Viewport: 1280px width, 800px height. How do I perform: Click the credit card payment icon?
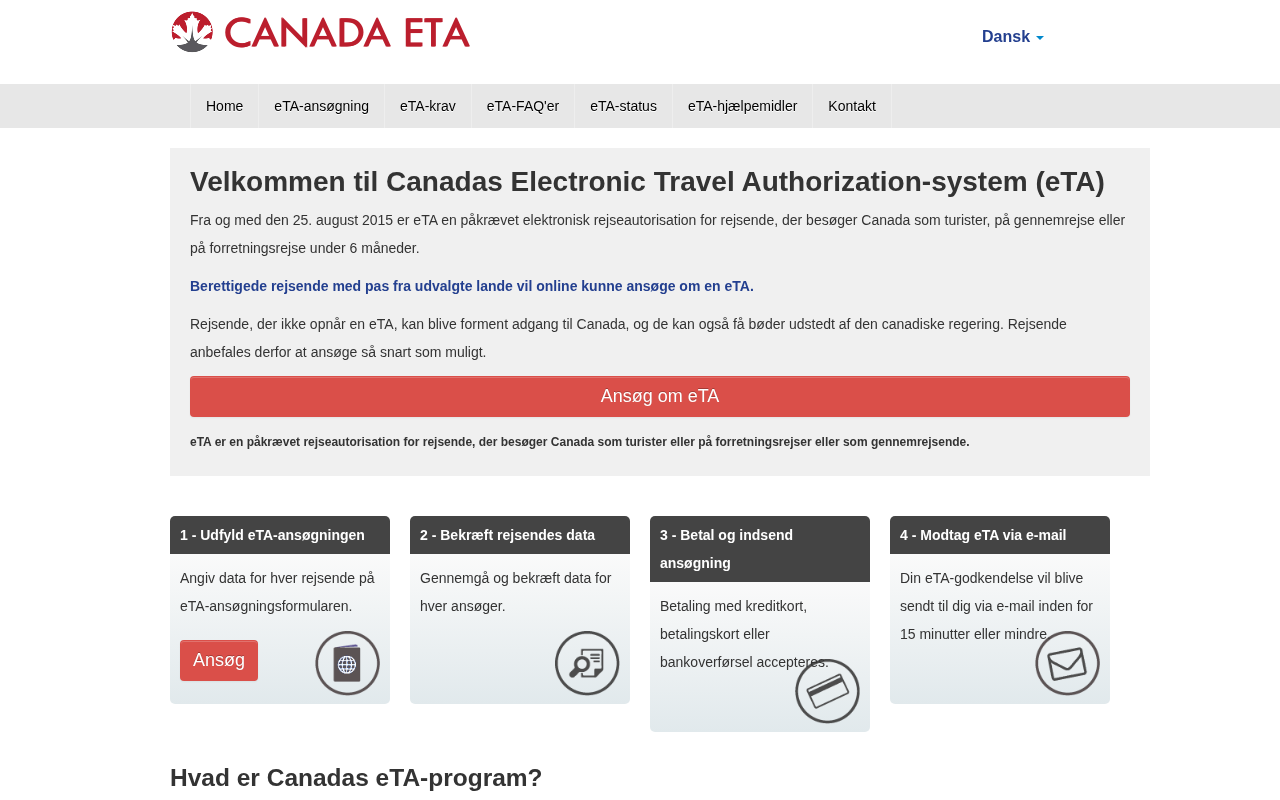pos(827,691)
